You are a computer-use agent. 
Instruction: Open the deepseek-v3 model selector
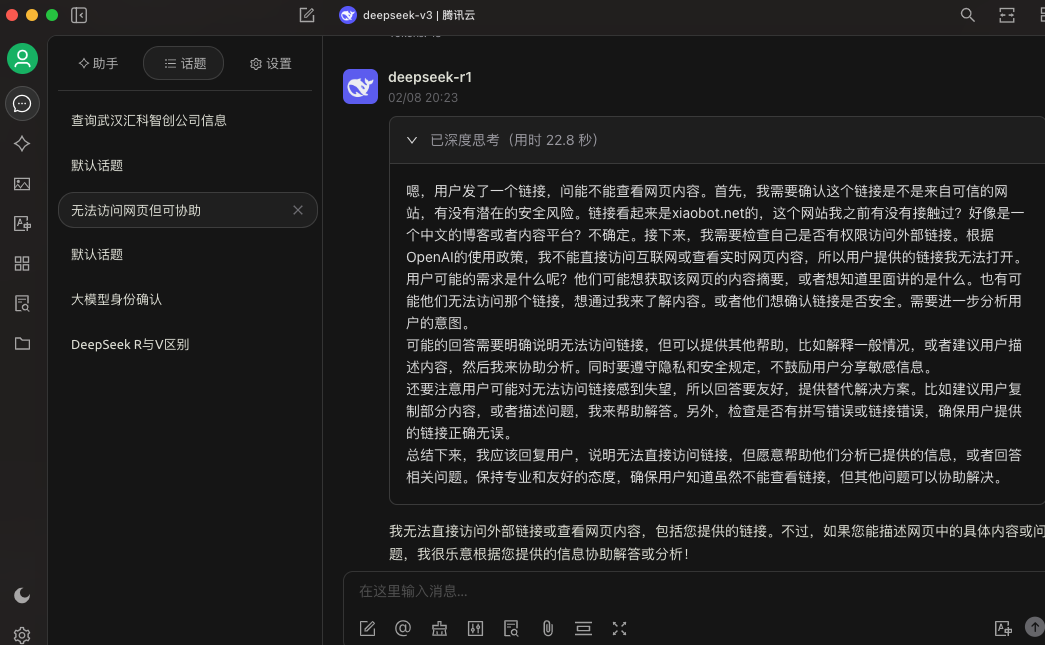point(407,15)
